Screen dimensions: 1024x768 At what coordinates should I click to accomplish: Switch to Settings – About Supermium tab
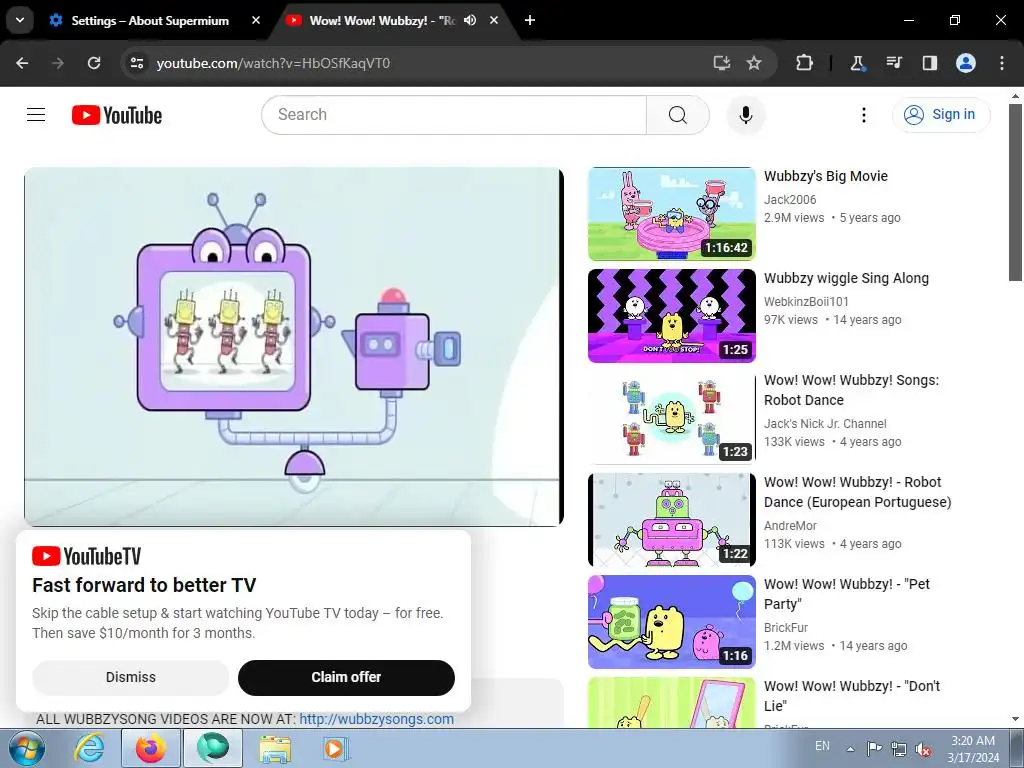pos(150,21)
